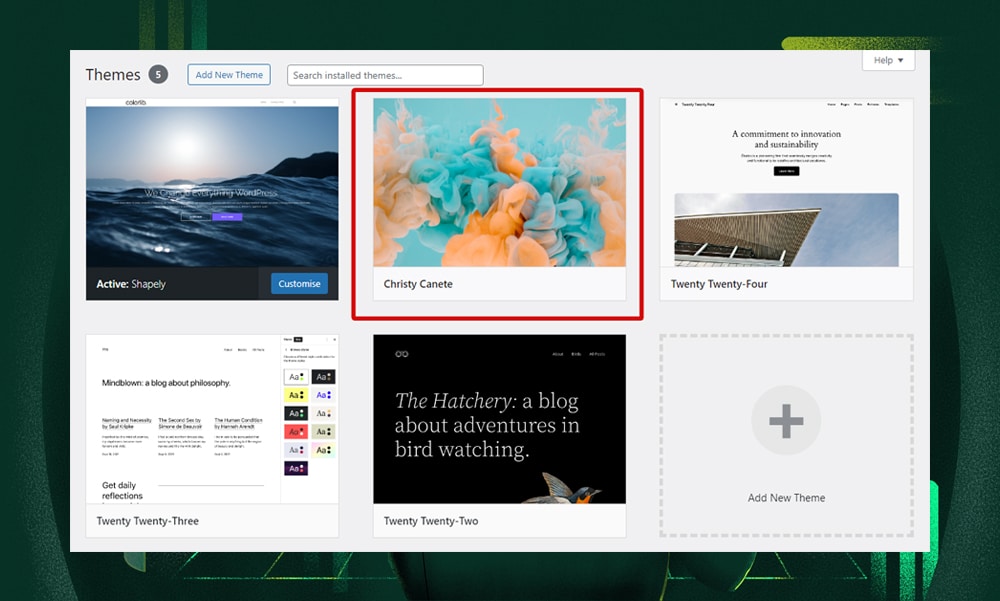Click the plus icon to add a new theme
The image size is (1000, 601).
click(x=786, y=420)
